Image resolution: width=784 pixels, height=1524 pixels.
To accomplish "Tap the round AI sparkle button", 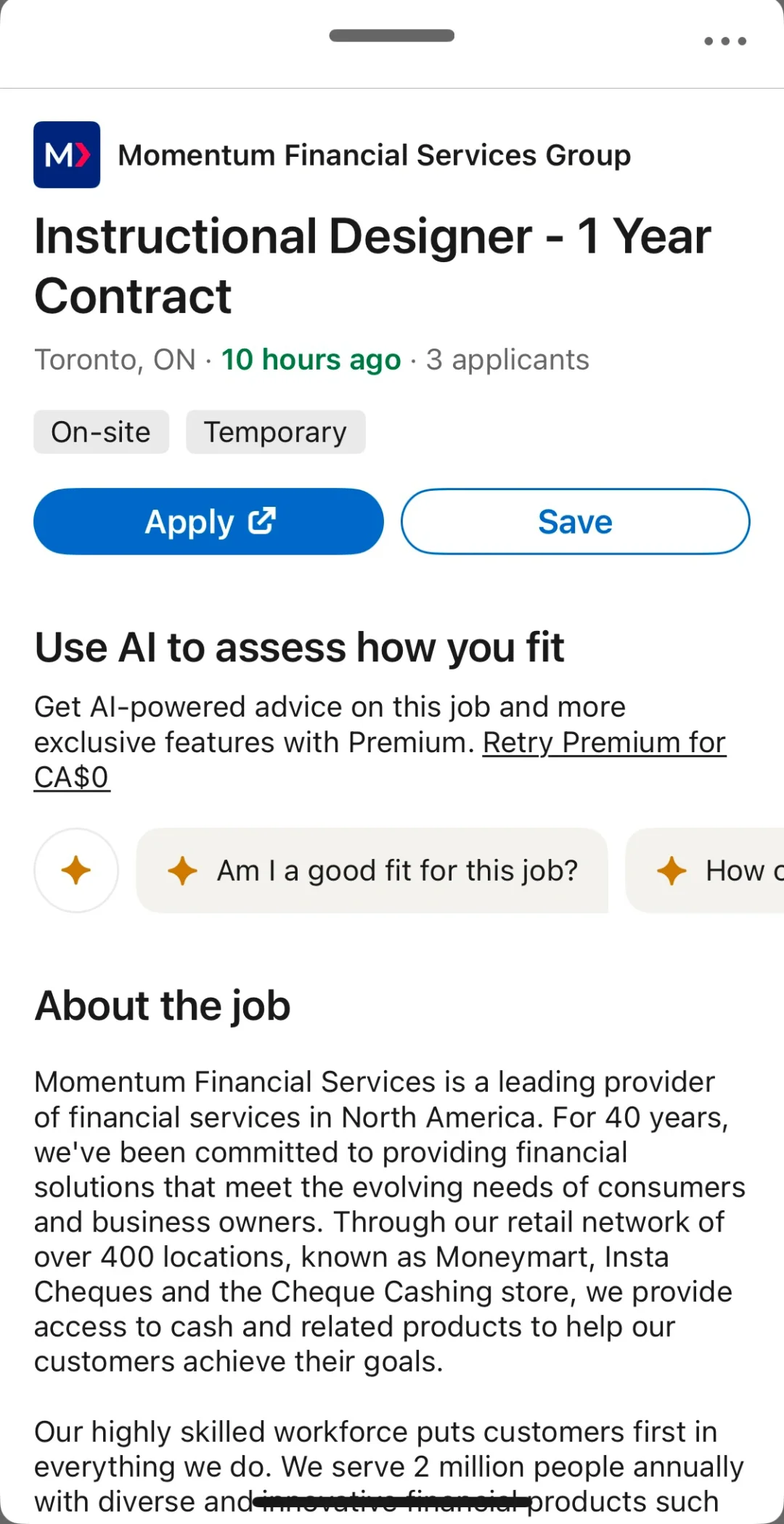I will pos(76,870).
